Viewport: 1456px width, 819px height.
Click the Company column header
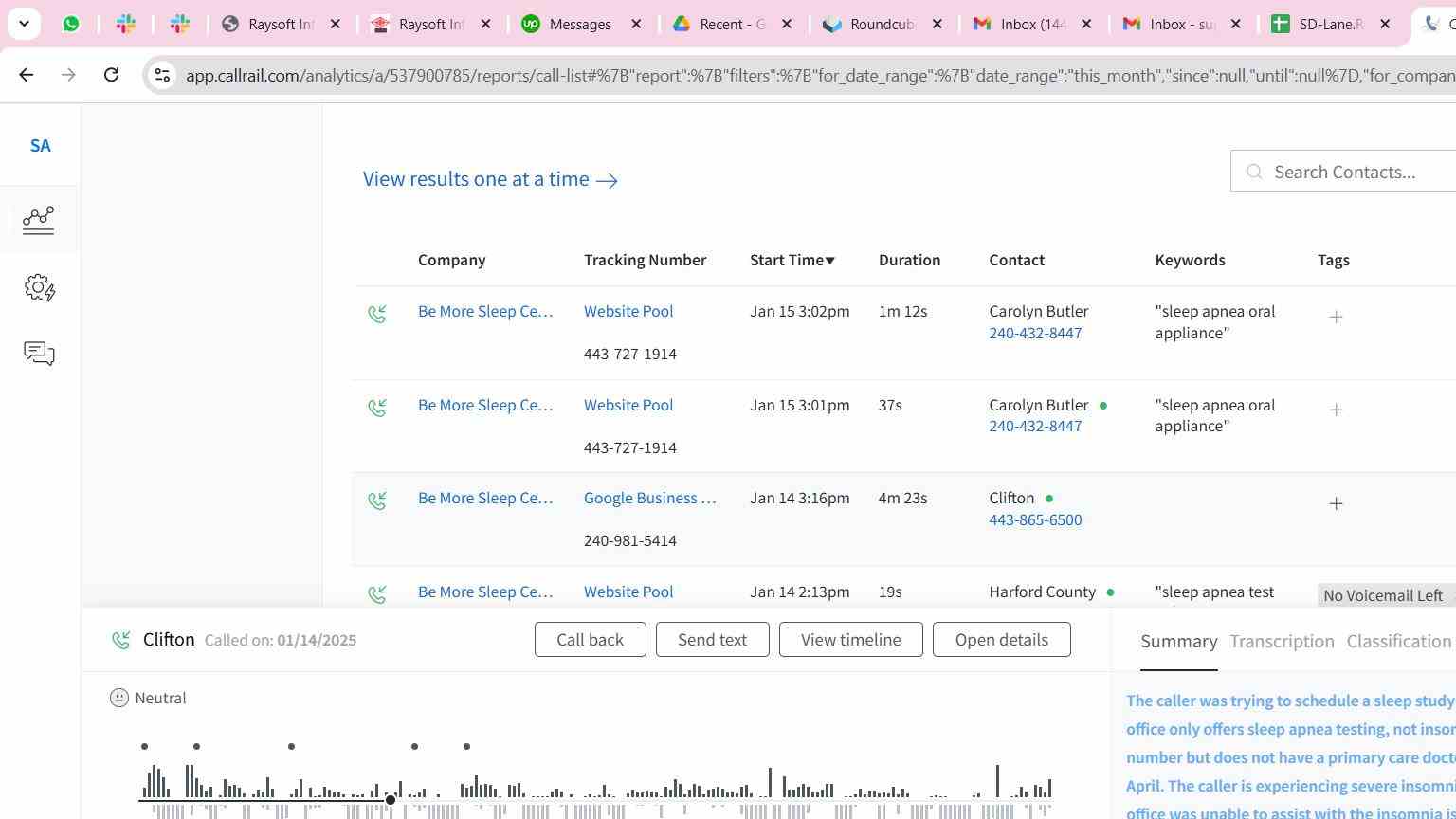pyautogui.click(x=451, y=260)
